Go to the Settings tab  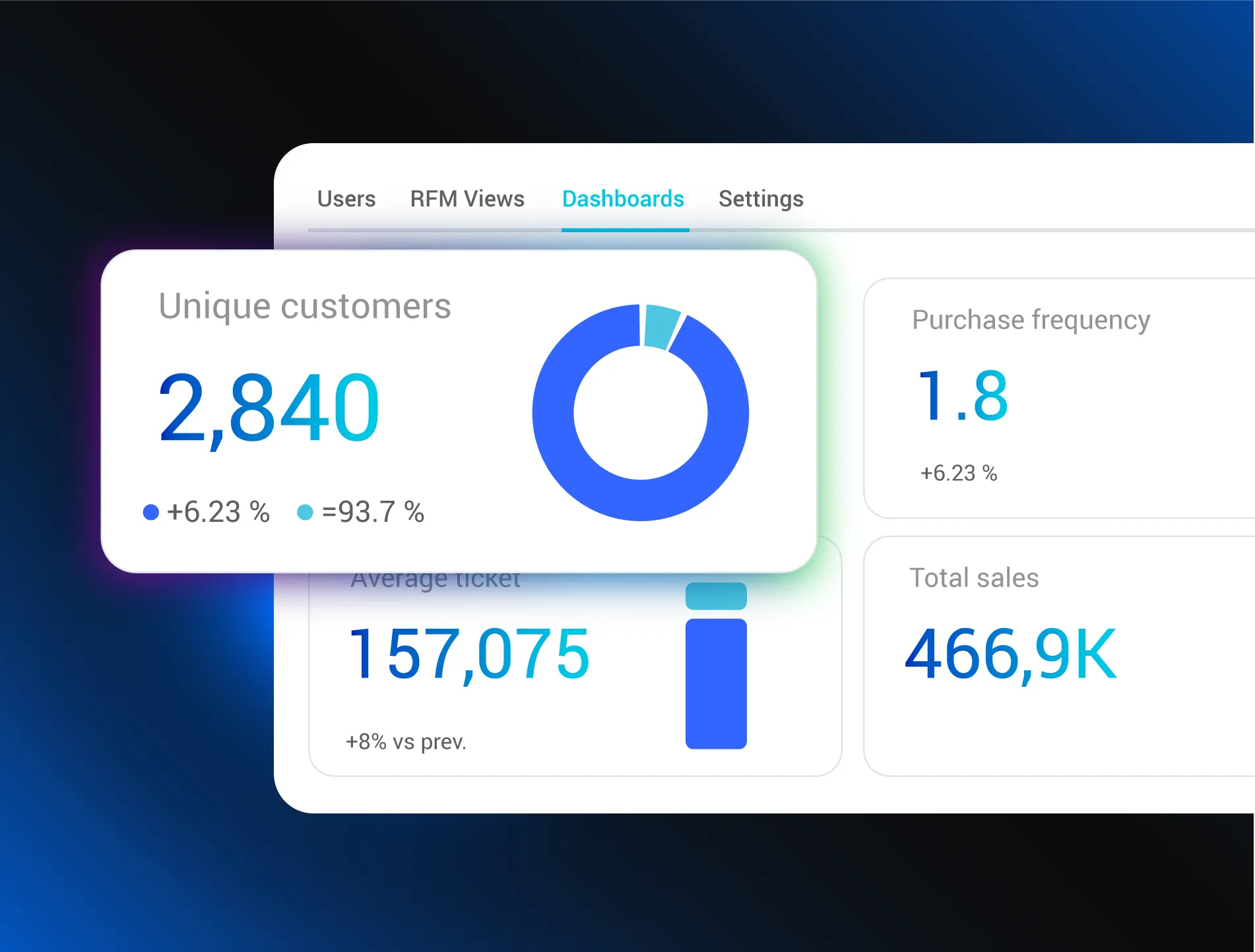(x=761, y=199)
